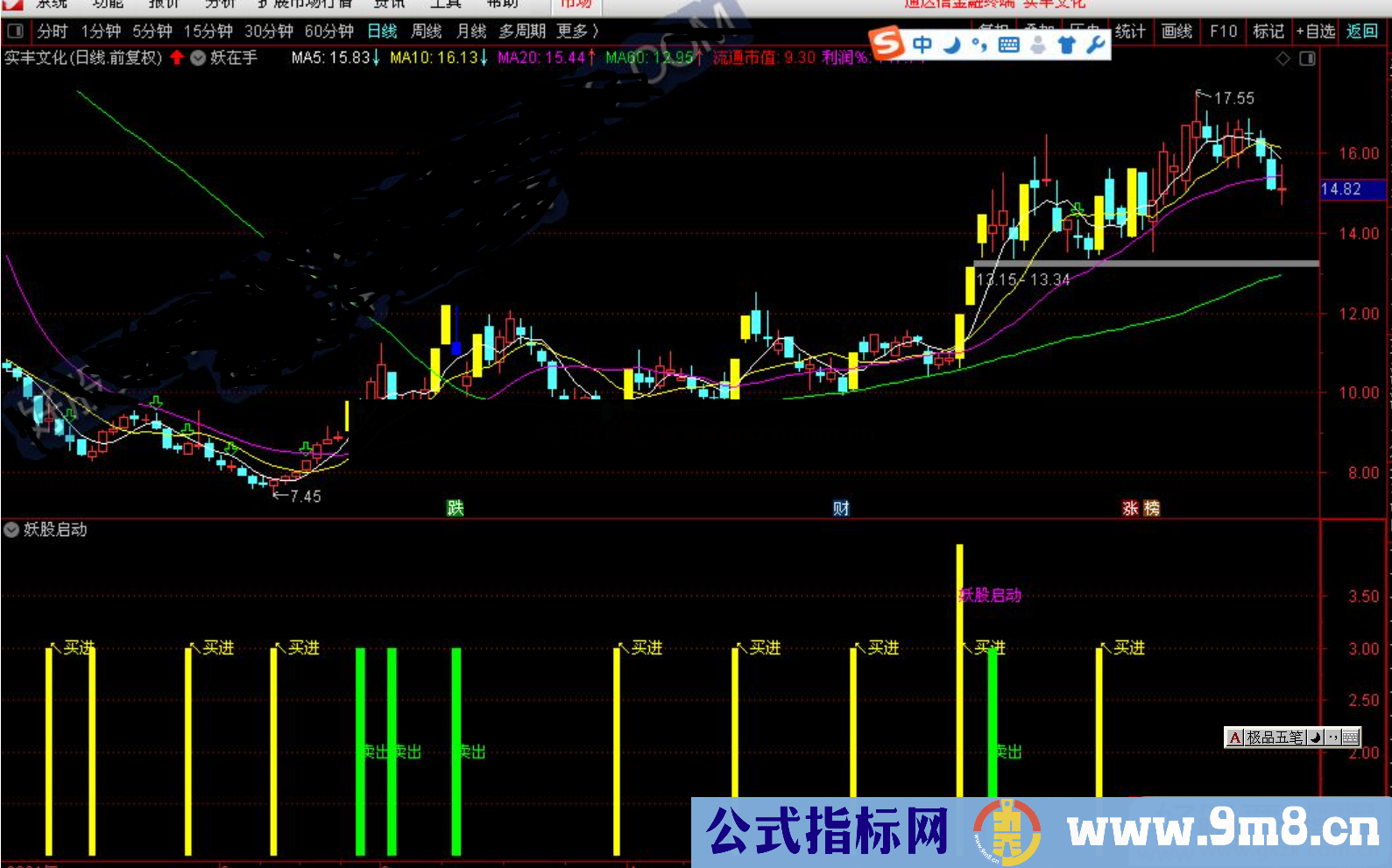Toggle Sogou half/full-width moon icon
This screenshot has height=868, width=1392.
(x=952, y=44)
